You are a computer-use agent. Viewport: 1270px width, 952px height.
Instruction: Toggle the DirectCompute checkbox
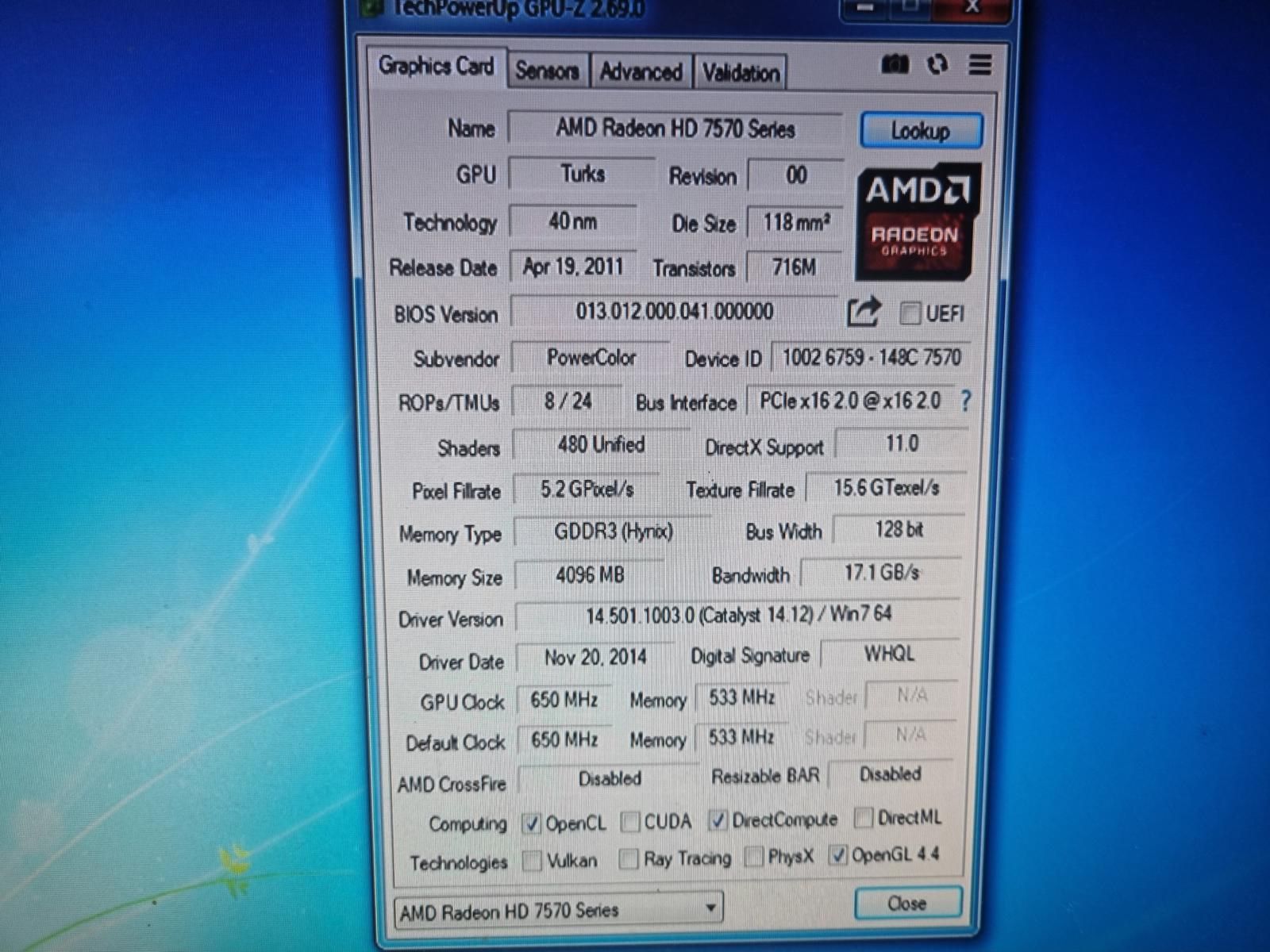click(718, 820)
